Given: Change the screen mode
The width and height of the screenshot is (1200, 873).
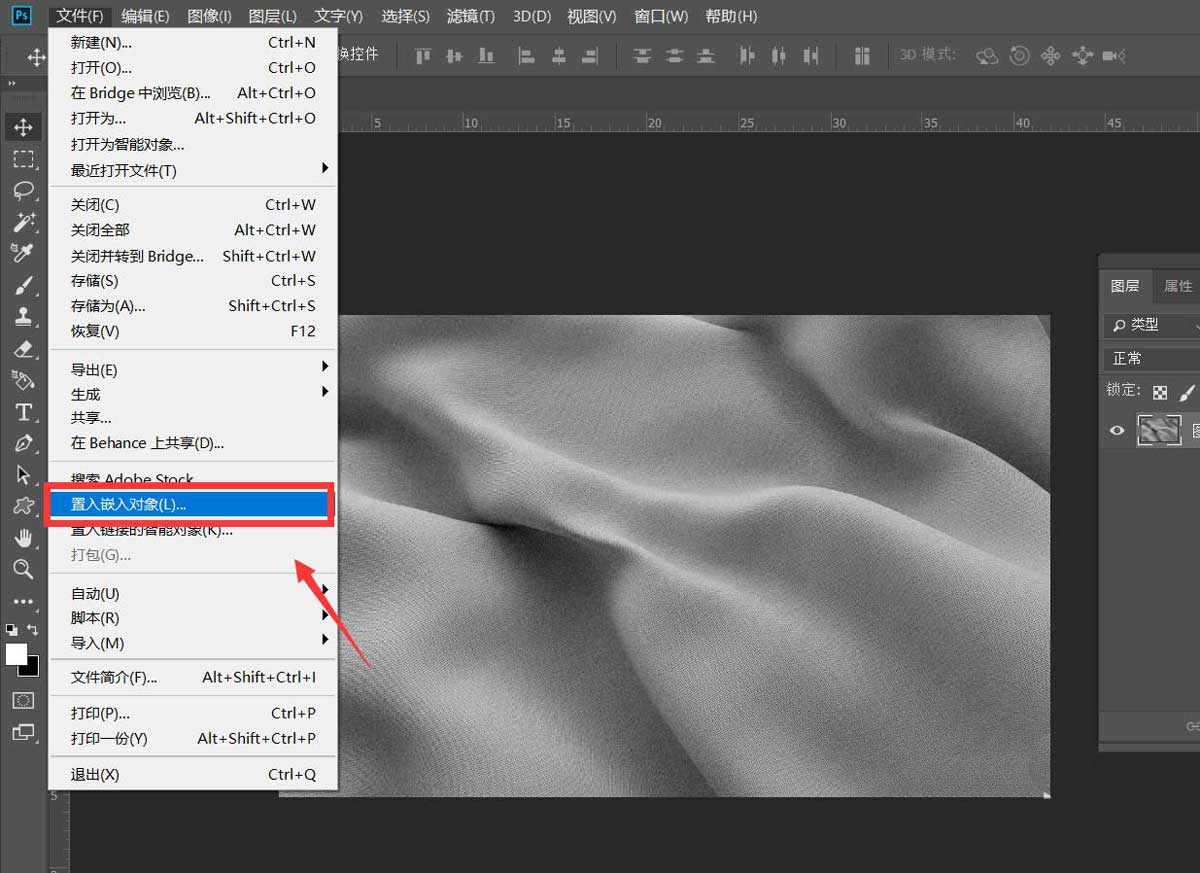Looking at the screenshot, I should (x=23, y=732).
